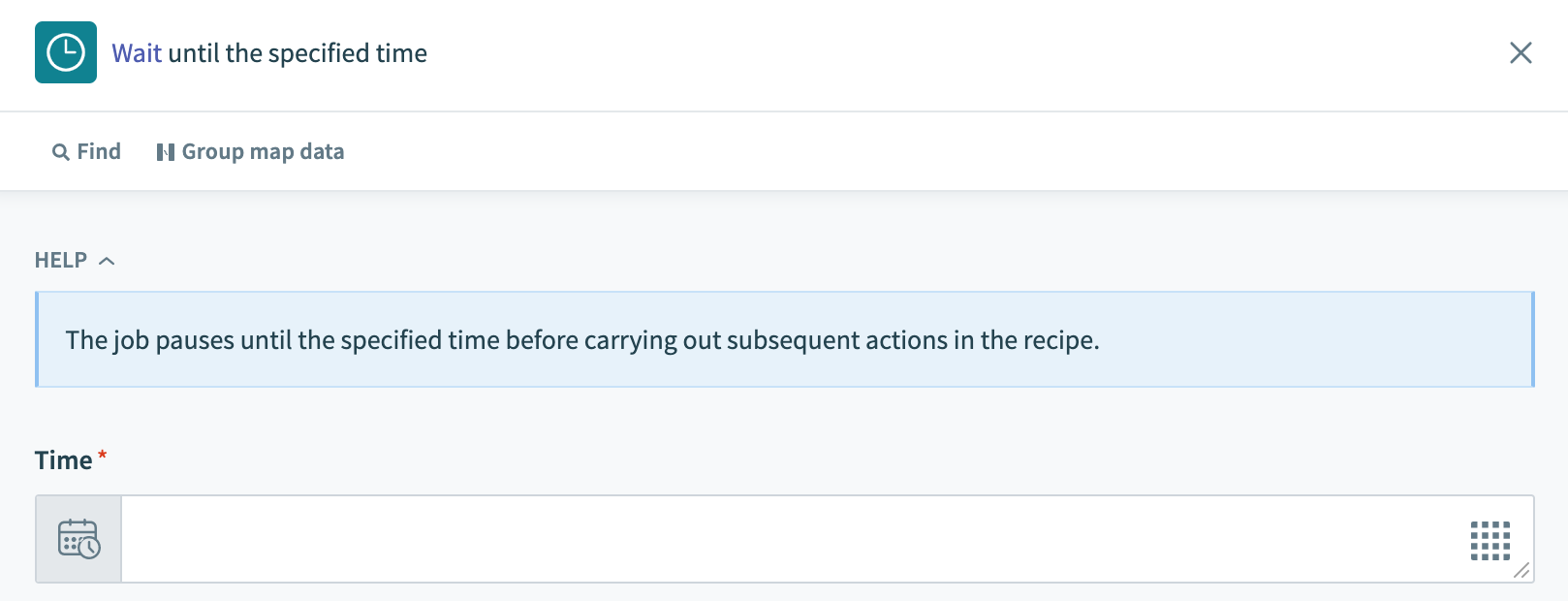1568x601 pixels.
Task: Click the blue help message box
Action: 785,339
